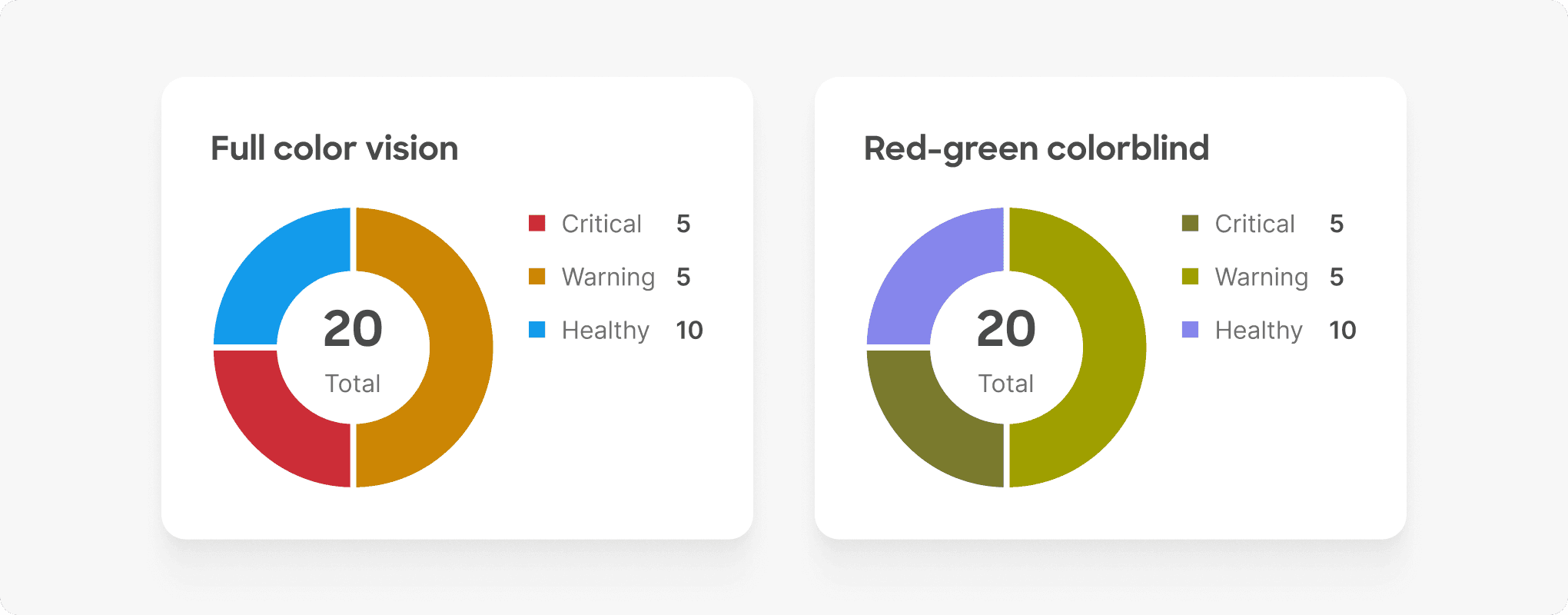
Task: Click the '20' total in Full color vision donut
Action: [353, 329]
